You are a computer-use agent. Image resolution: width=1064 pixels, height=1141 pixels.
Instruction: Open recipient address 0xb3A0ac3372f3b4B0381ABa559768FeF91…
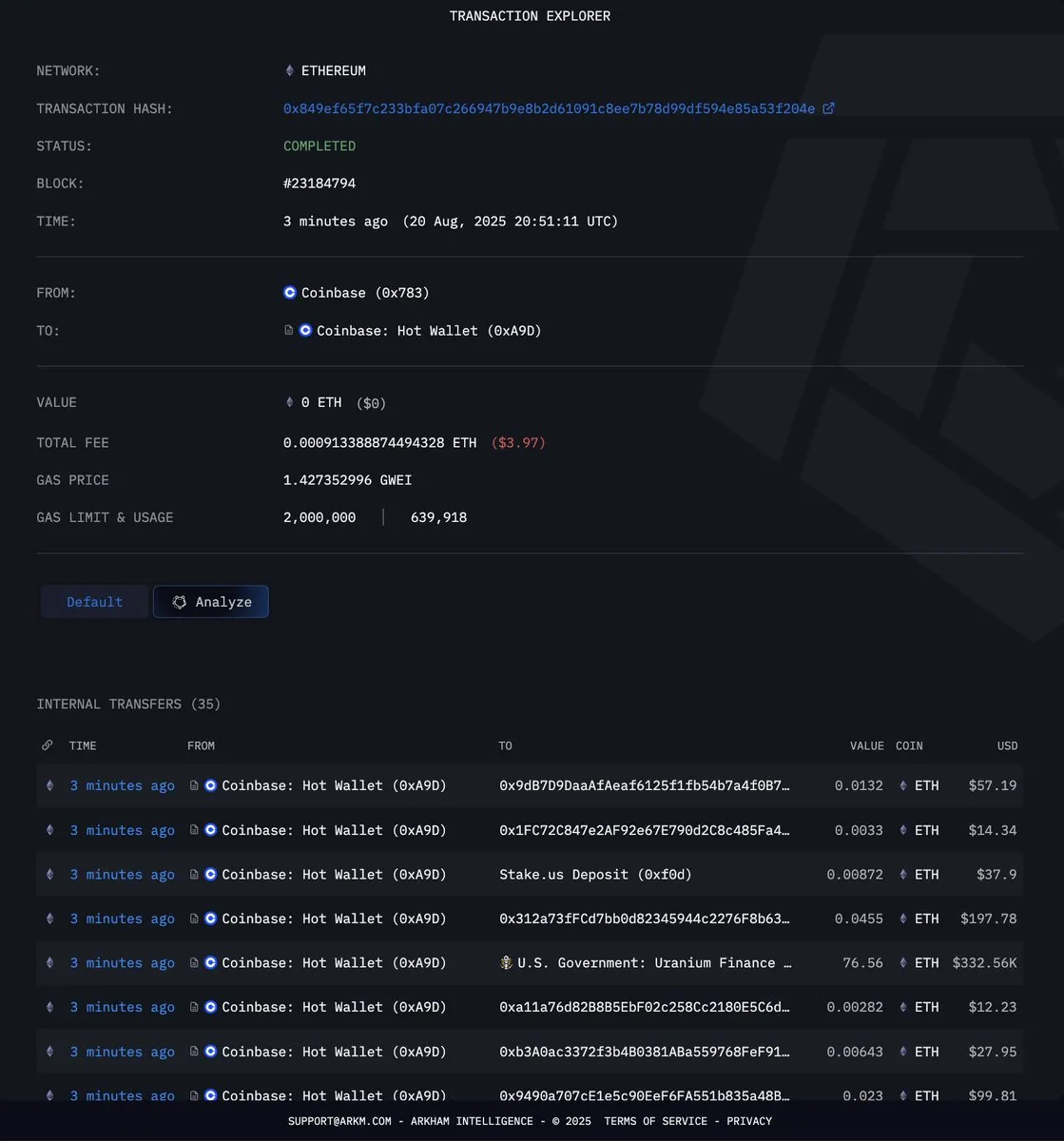645,1052
